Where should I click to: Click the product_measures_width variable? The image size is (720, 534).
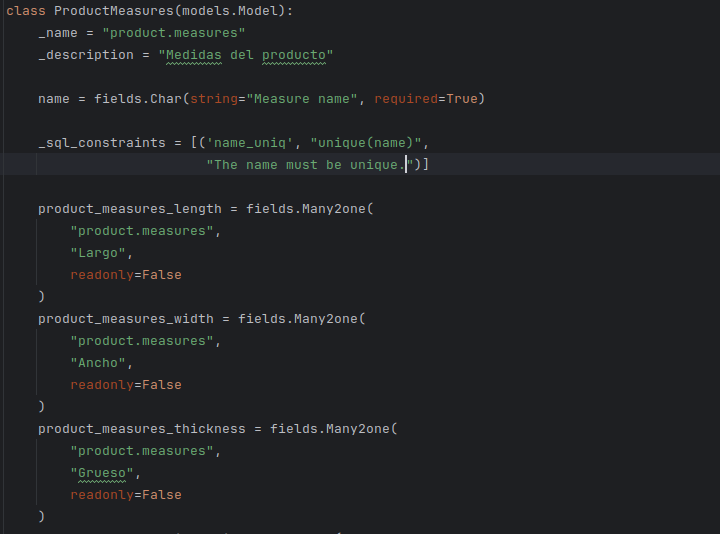[125, 319]
